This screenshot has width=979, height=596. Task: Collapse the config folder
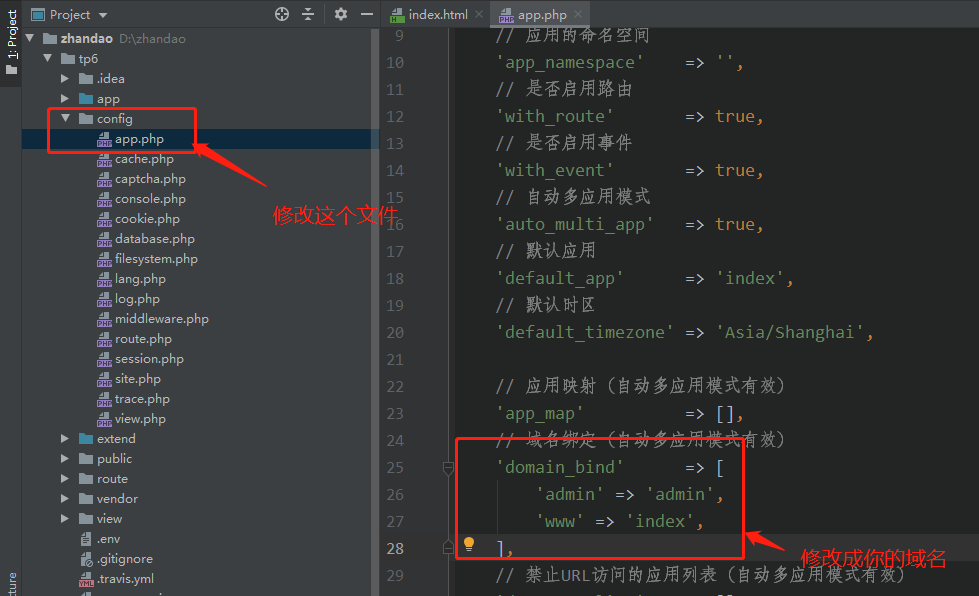point(65,119)
